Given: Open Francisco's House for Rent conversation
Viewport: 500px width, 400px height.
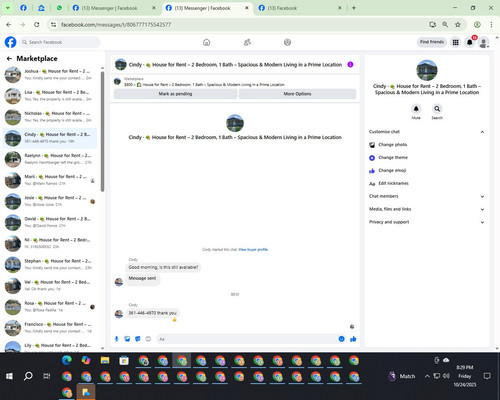Looking at the screenshot, I should tap(50, 328).
